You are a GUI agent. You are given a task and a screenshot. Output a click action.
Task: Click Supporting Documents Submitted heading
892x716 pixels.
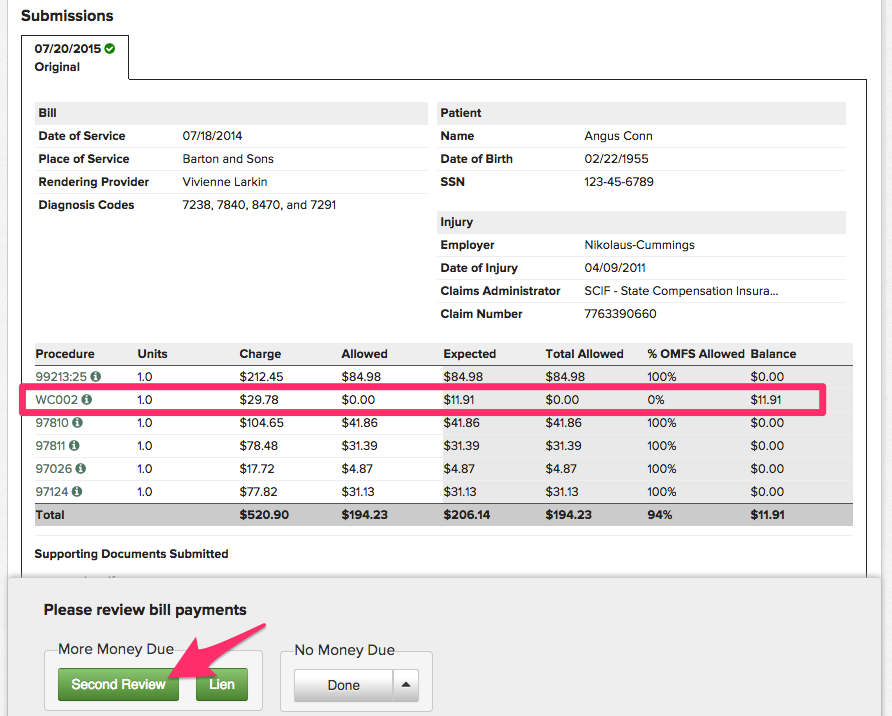click(x=131, y=554)
